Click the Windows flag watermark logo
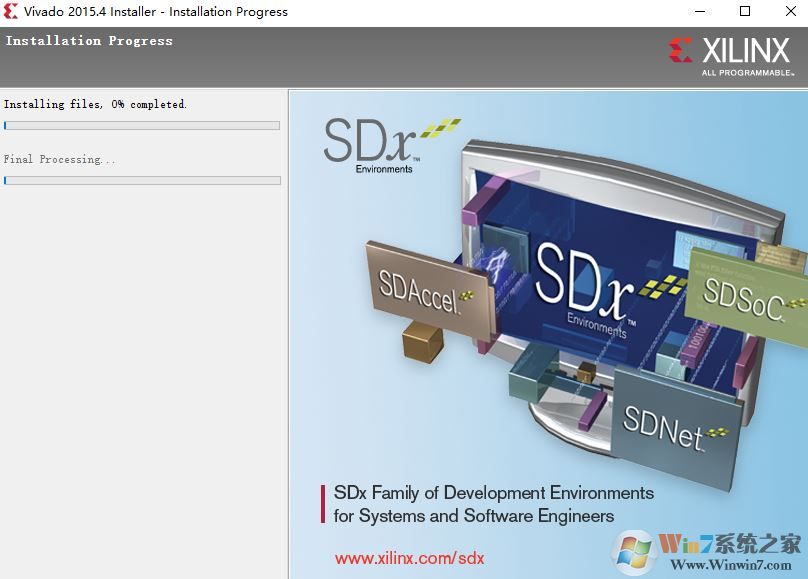The image size is (808, 579). pos(634,549)
